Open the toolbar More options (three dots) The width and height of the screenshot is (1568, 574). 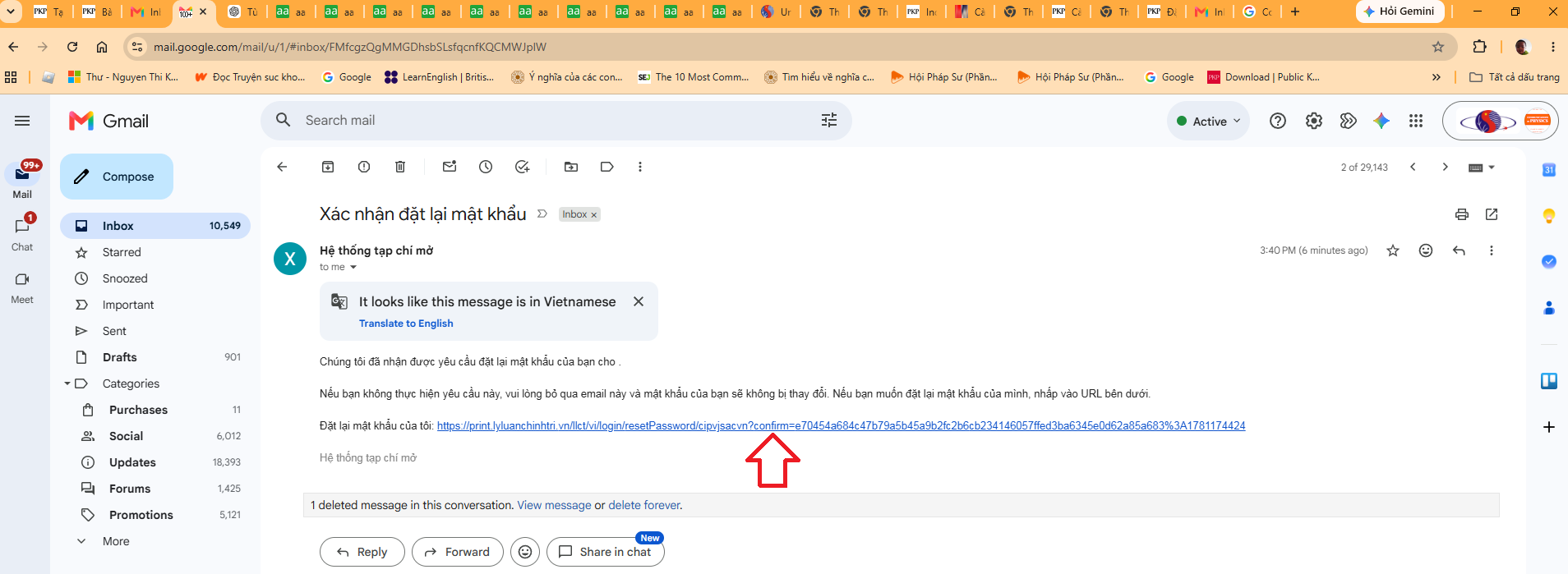640,167
